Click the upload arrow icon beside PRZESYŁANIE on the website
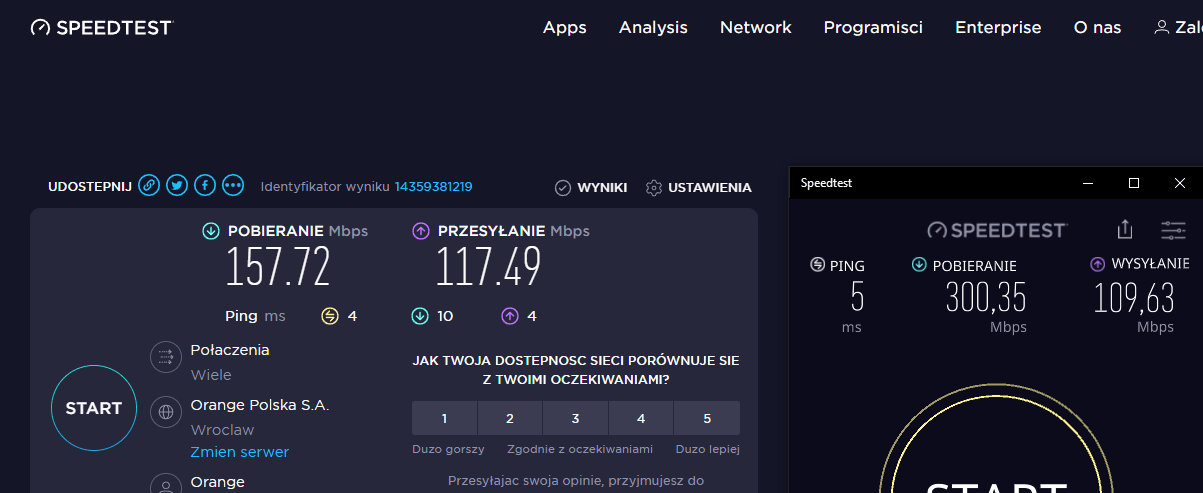The width and height of the screenshot is (1203, 493). click(421, 231)
